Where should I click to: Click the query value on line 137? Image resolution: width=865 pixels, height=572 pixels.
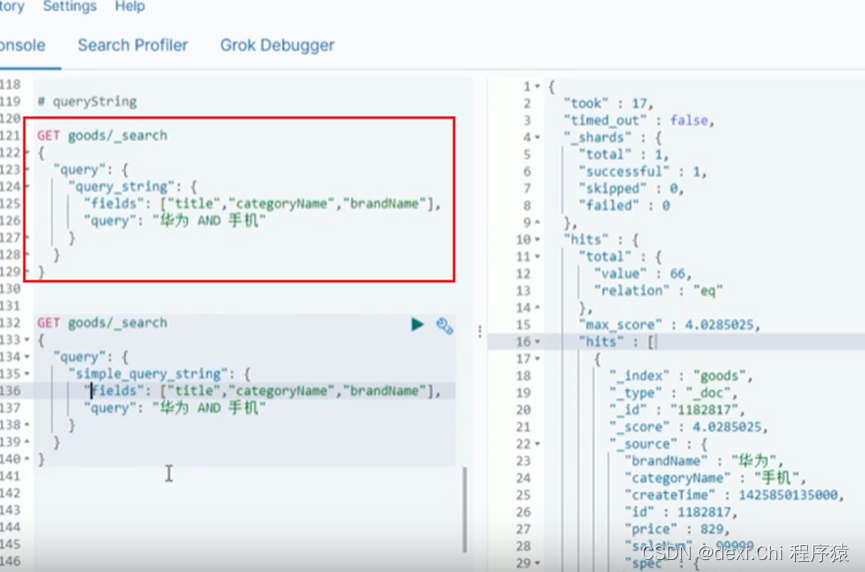(209, 408)
